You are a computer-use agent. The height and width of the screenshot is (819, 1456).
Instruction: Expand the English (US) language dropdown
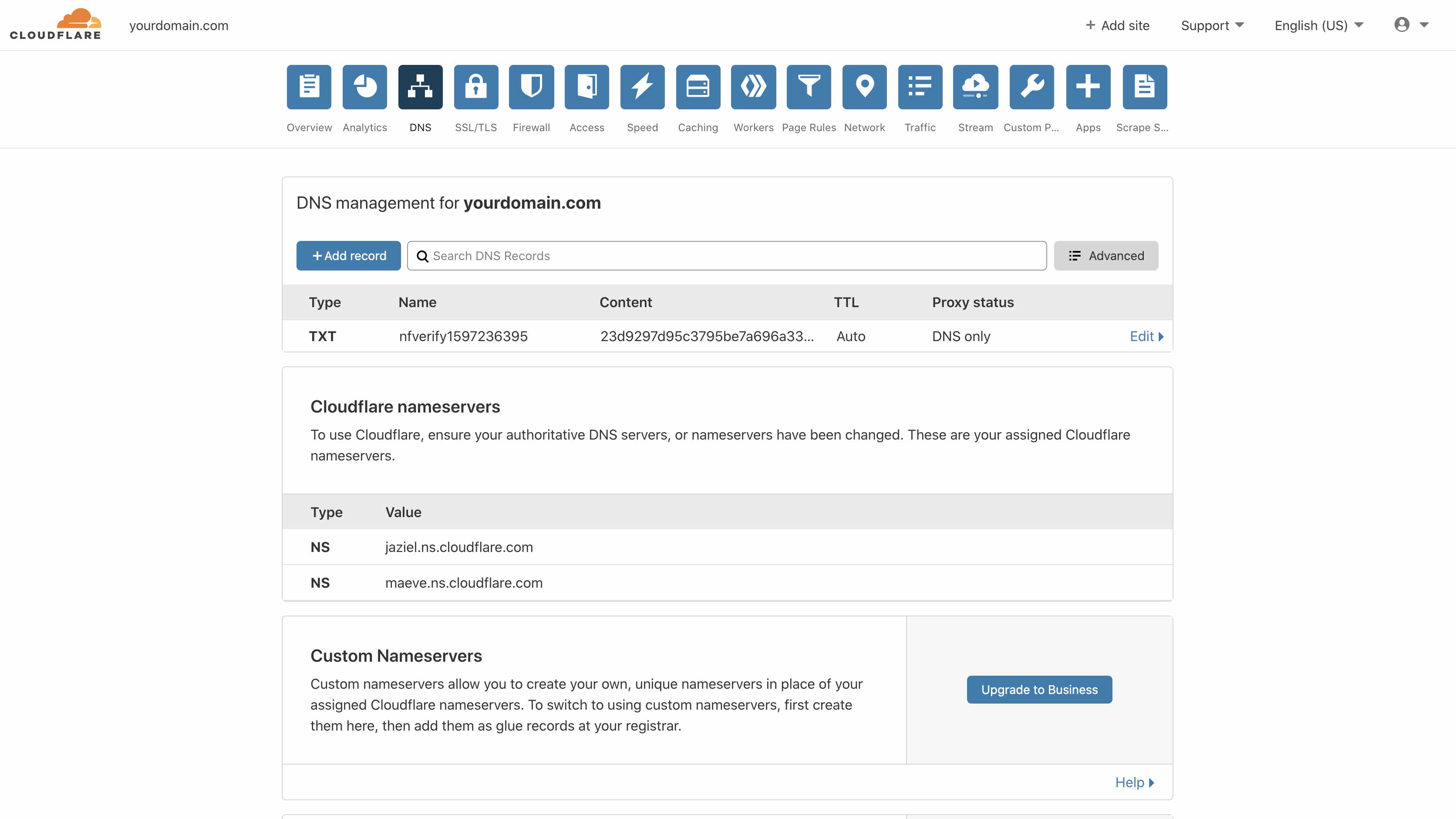click(x=1319, y=25)
